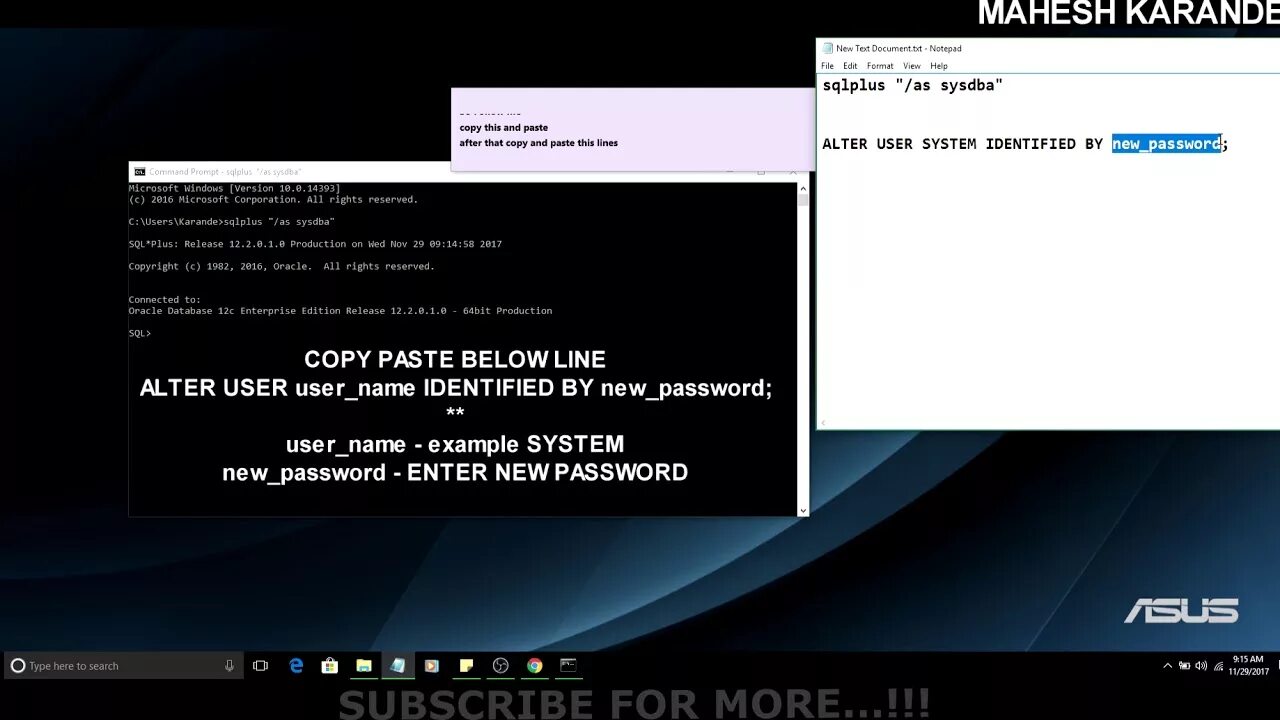Click 'Oracle Database 12c Enterprise Edition' line
Screen dimensions: 1280x720
(340, 311)
